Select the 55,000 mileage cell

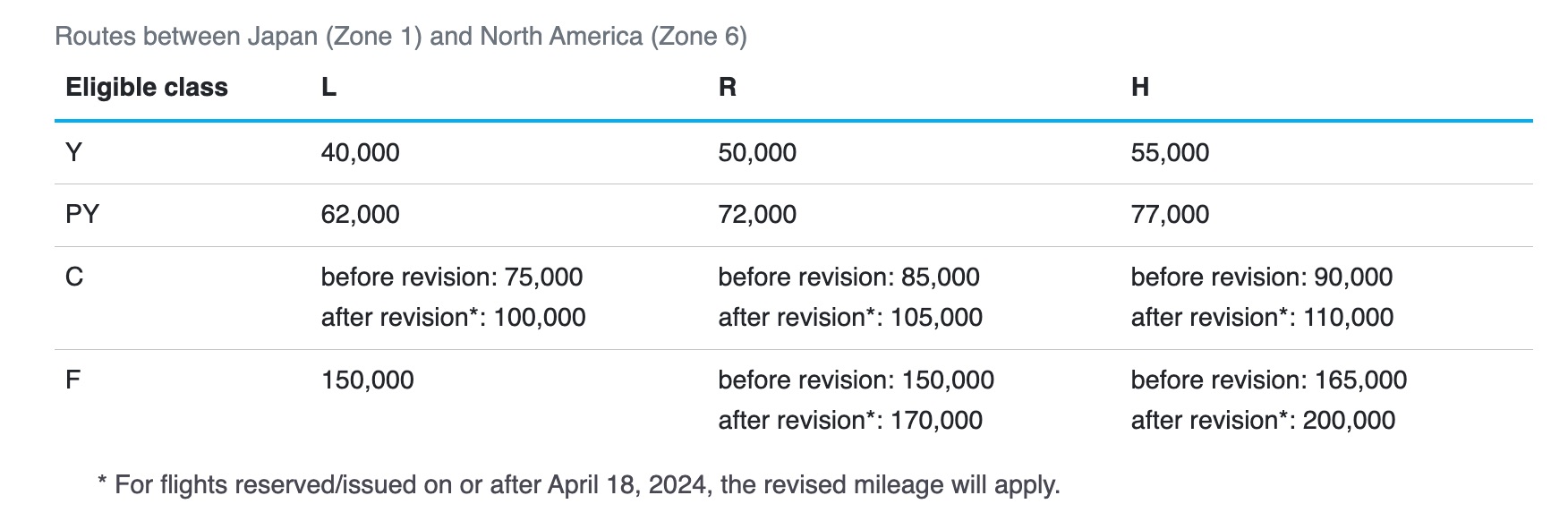click(1170, 153)
